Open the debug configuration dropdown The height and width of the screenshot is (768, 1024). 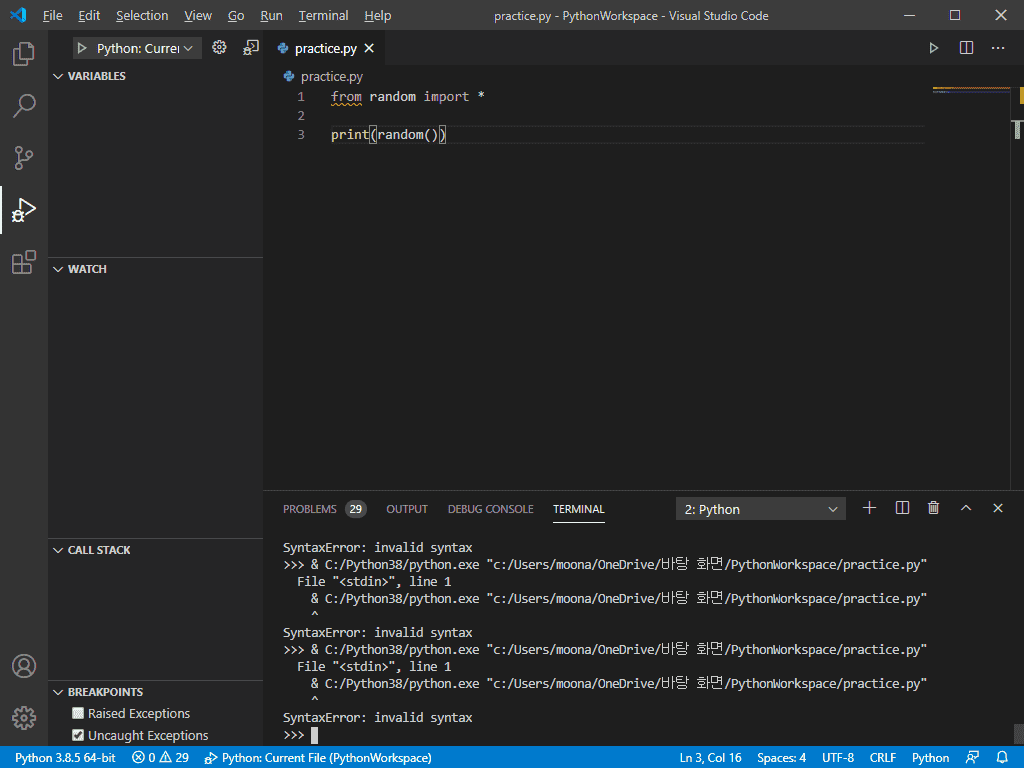138,48
